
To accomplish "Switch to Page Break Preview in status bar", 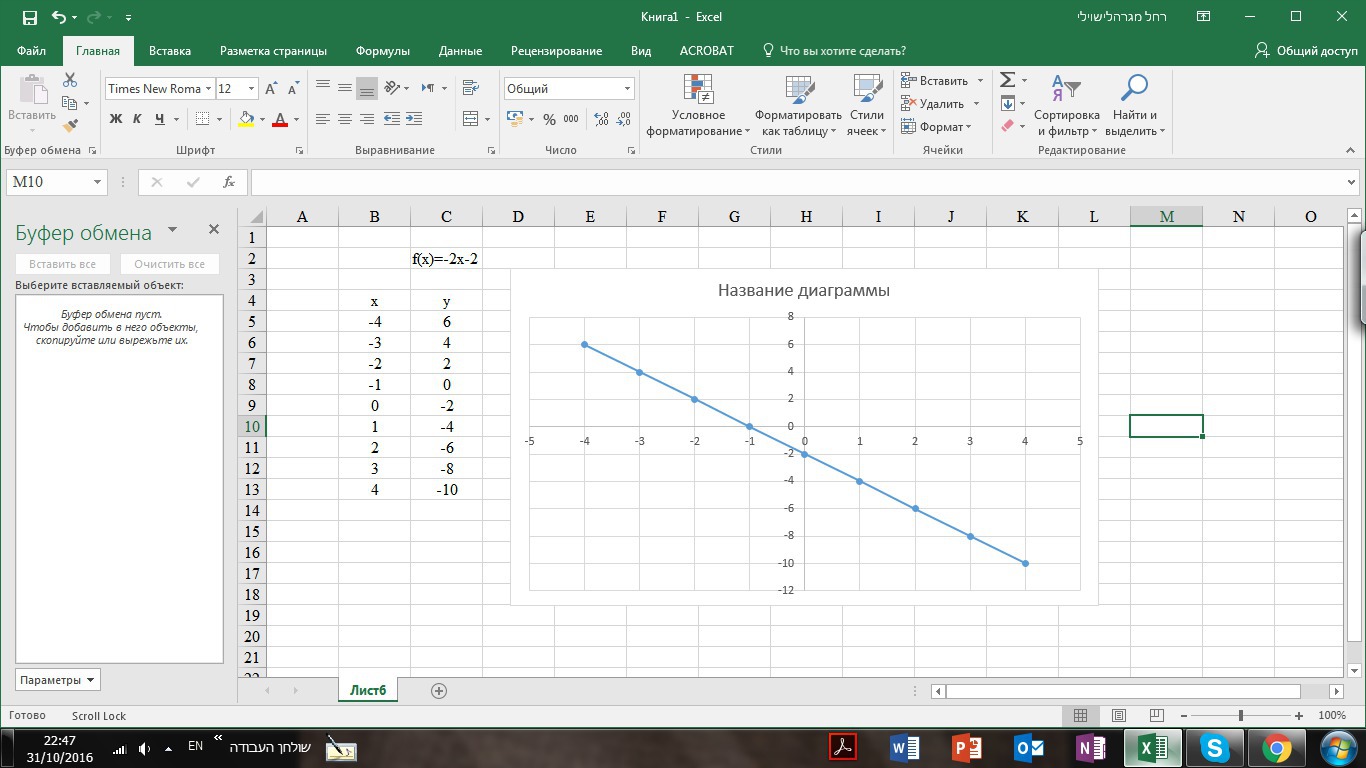I will 1157,715.
